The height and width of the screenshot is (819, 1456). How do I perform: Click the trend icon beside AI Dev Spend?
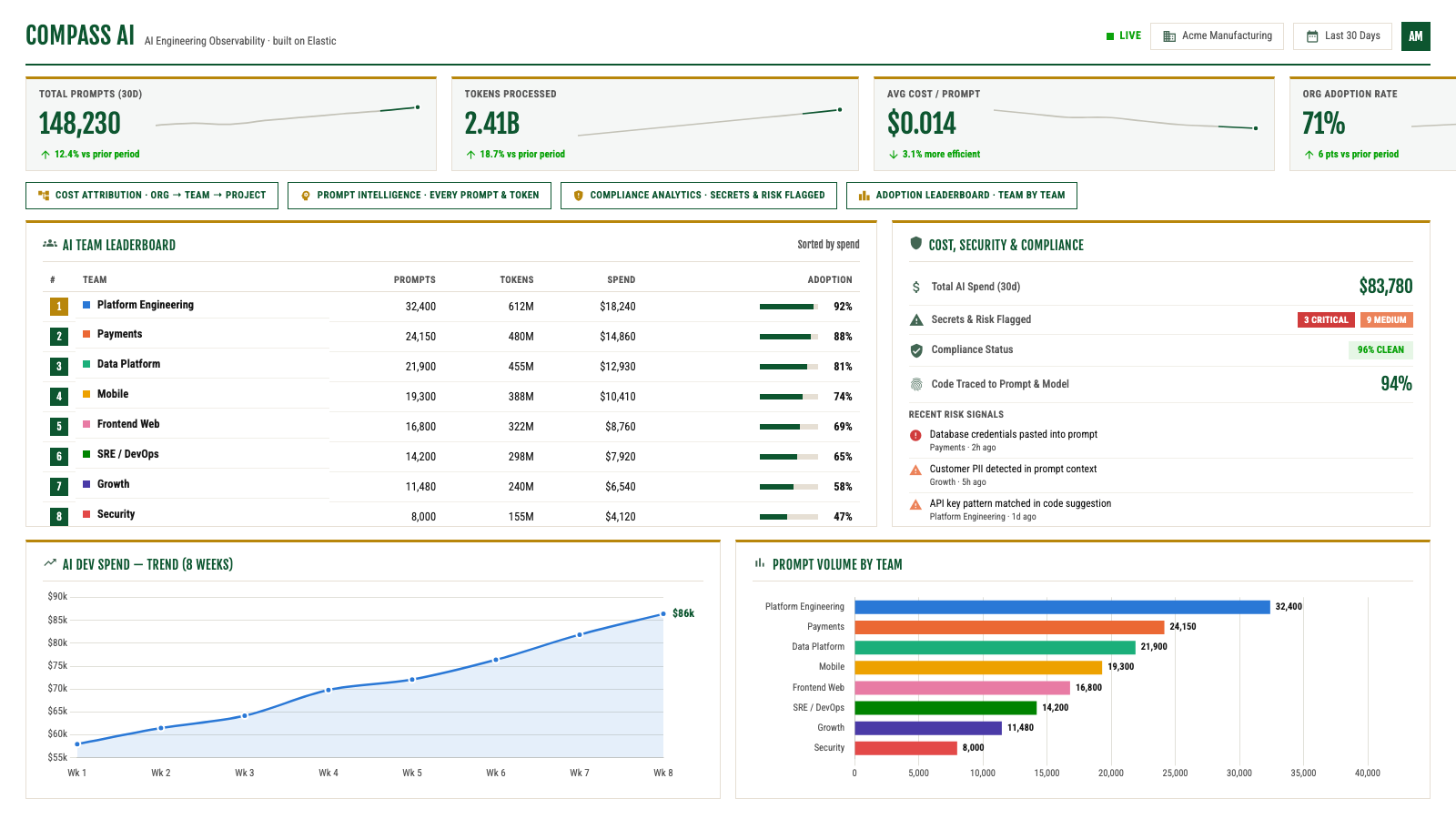(x=50, y=563)
